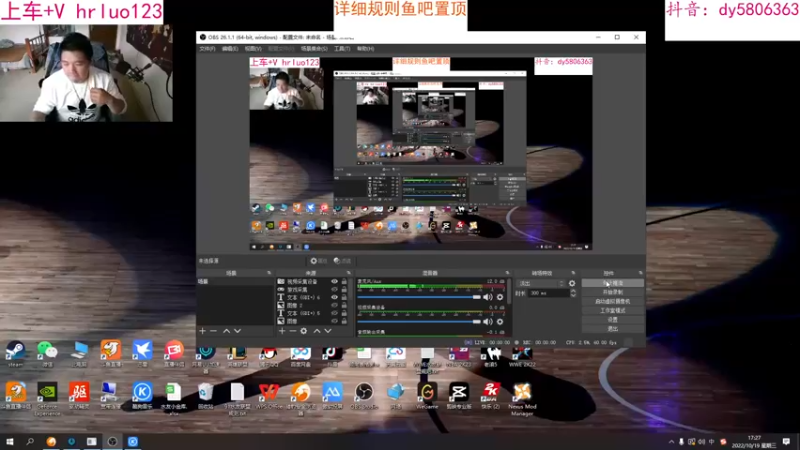The width and height of the screenshot is (800, 450).
Task: Open OBS Studio desktop shortcut
Action: (x=364, y=396)
